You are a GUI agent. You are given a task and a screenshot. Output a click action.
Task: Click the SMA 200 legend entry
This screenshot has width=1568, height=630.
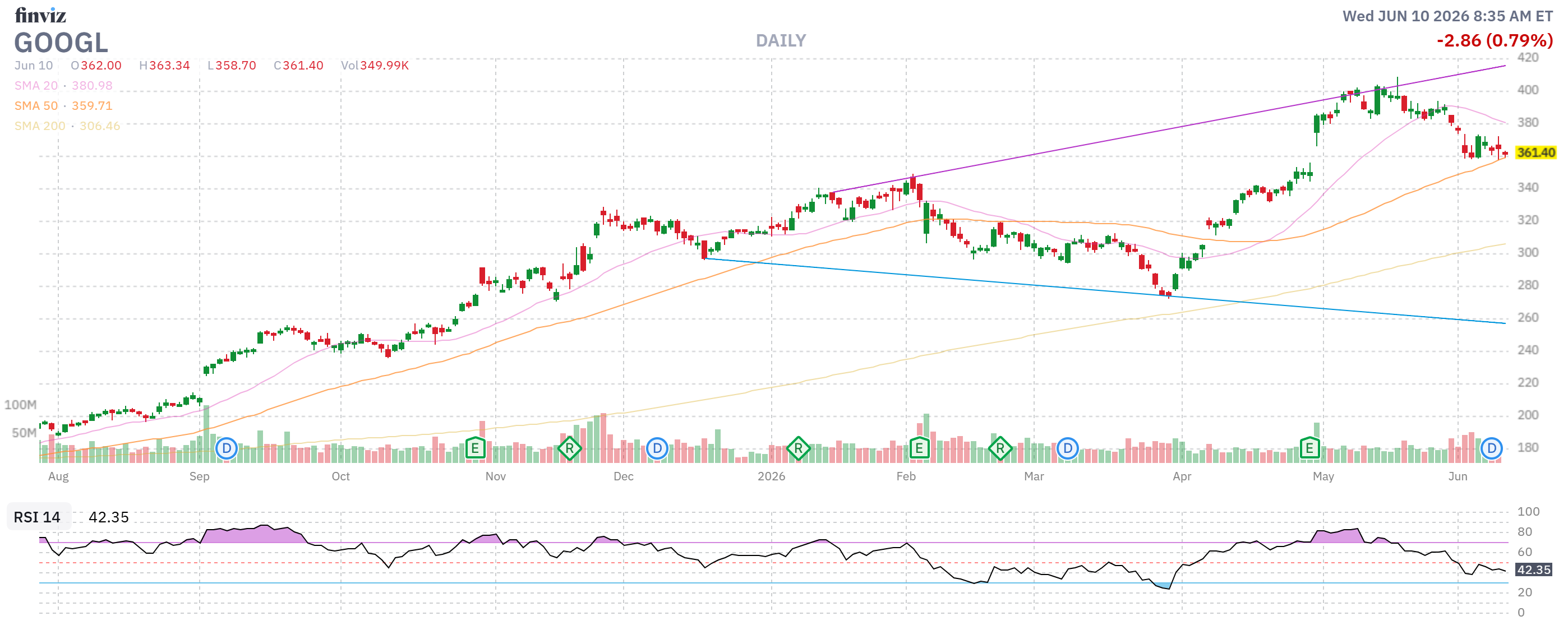click(x=67, y=126)
